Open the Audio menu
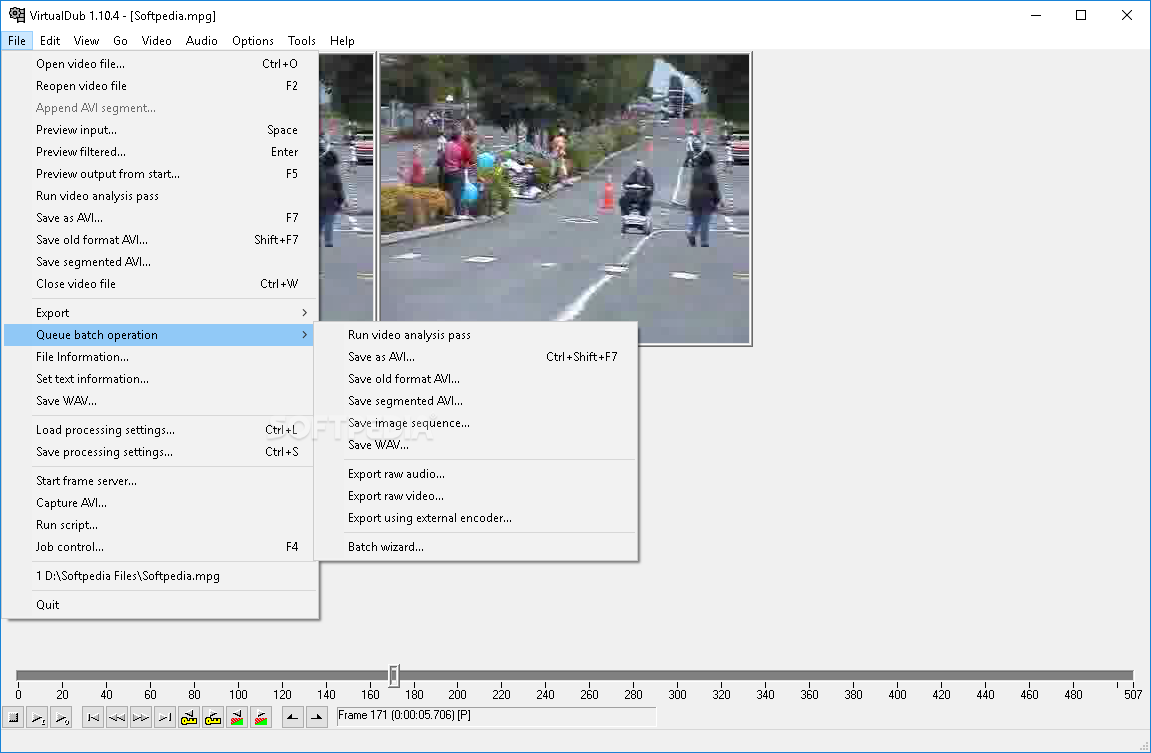 click(202, 41)
